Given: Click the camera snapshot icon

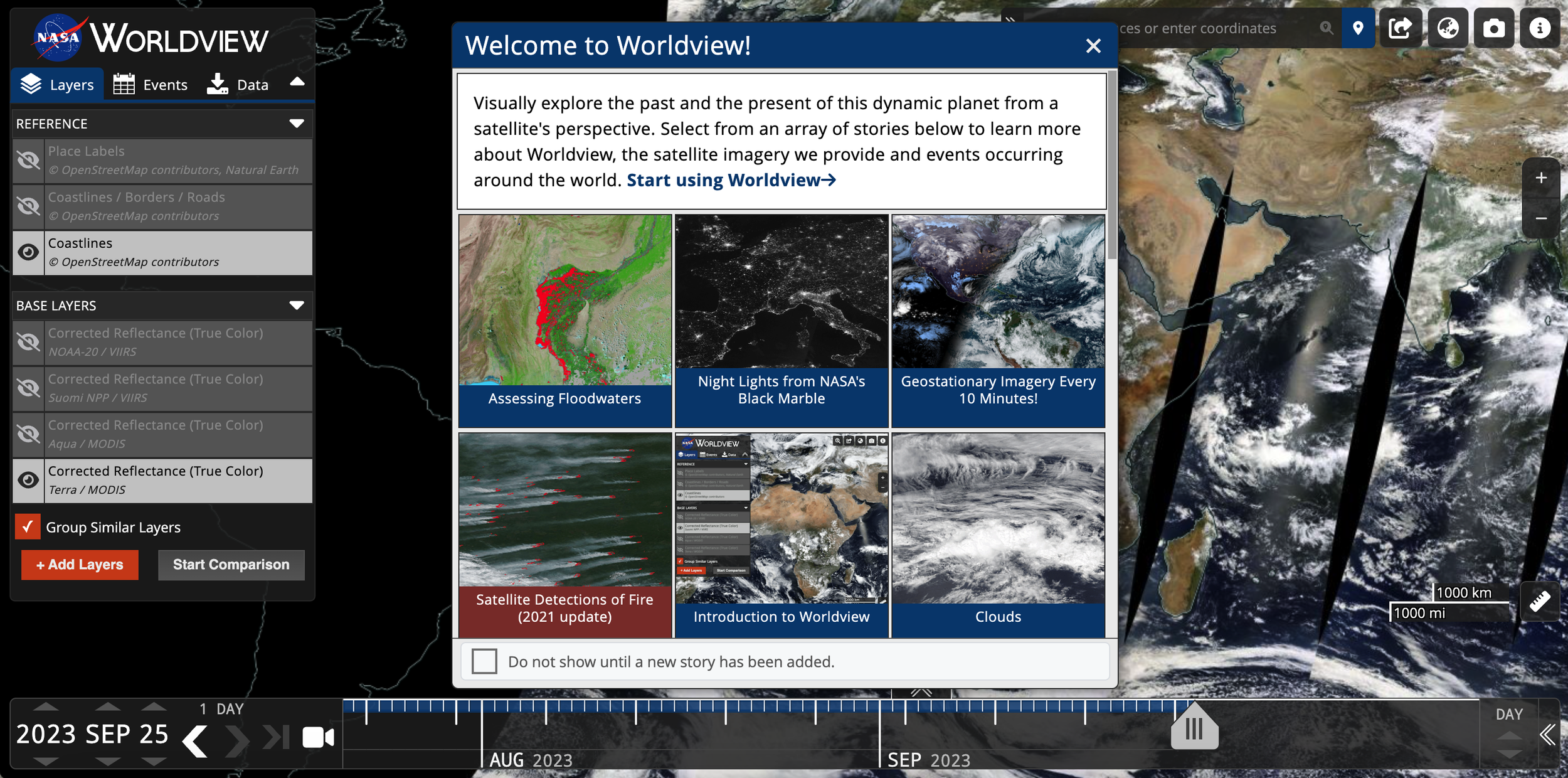Looking at the screenshot, I should click(x=1493, y=28).
